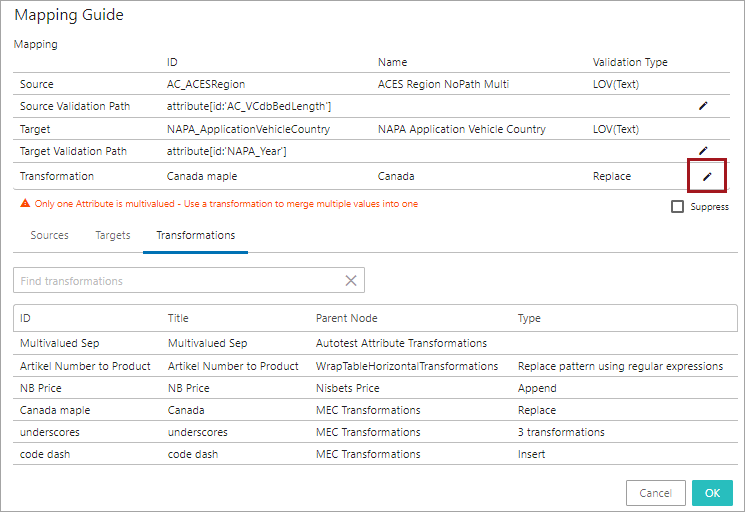Select the Multivalued Sep transformation row

pyautogui.click(x=60, y=343)
